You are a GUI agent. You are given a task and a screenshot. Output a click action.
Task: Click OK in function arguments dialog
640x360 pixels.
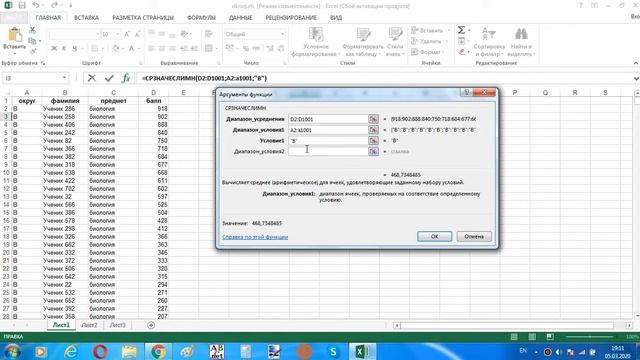click(x=434, y=236)
